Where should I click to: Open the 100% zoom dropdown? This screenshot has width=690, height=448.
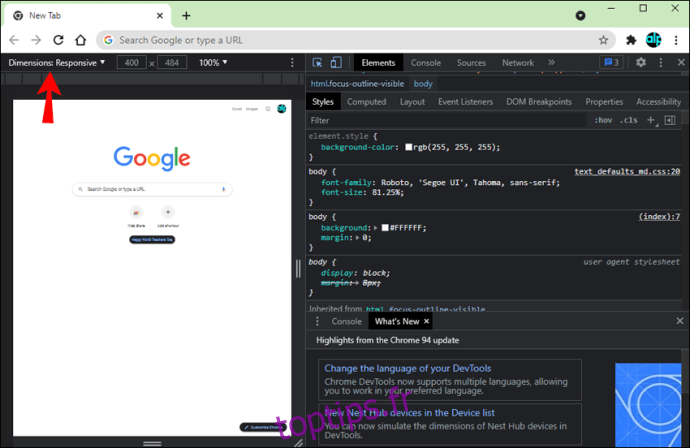(x=213, y=62)
